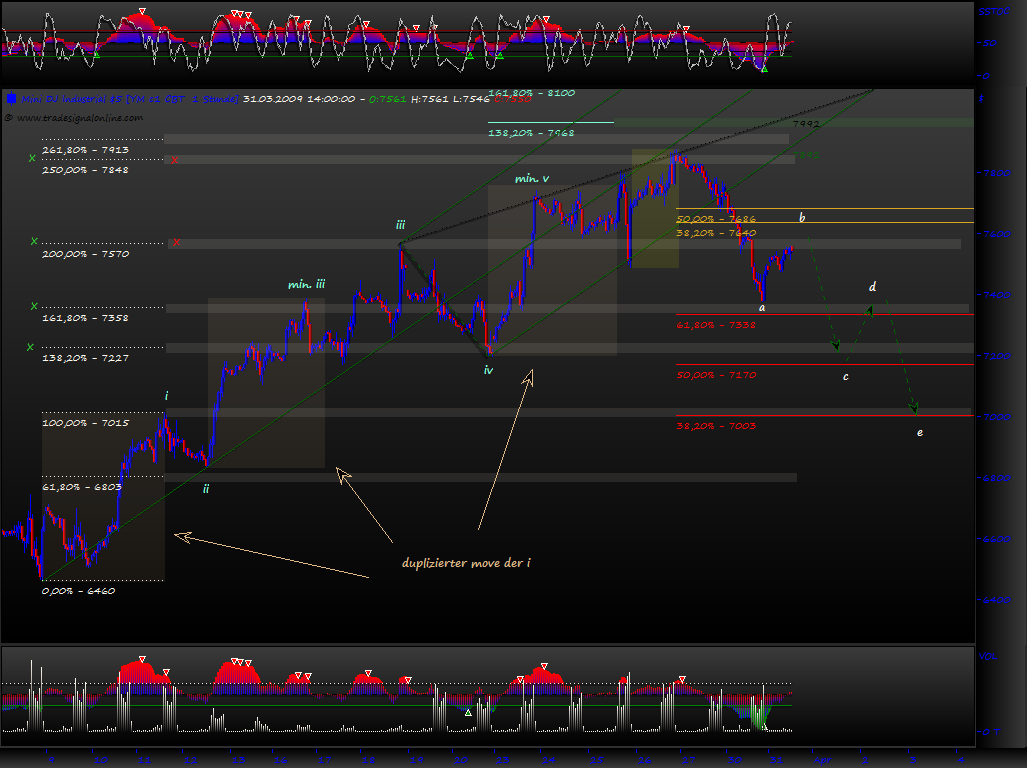Click the red 61,80% - 7338 retracement label
Viewport: 1027px width, 768px height.
[716, 325]
